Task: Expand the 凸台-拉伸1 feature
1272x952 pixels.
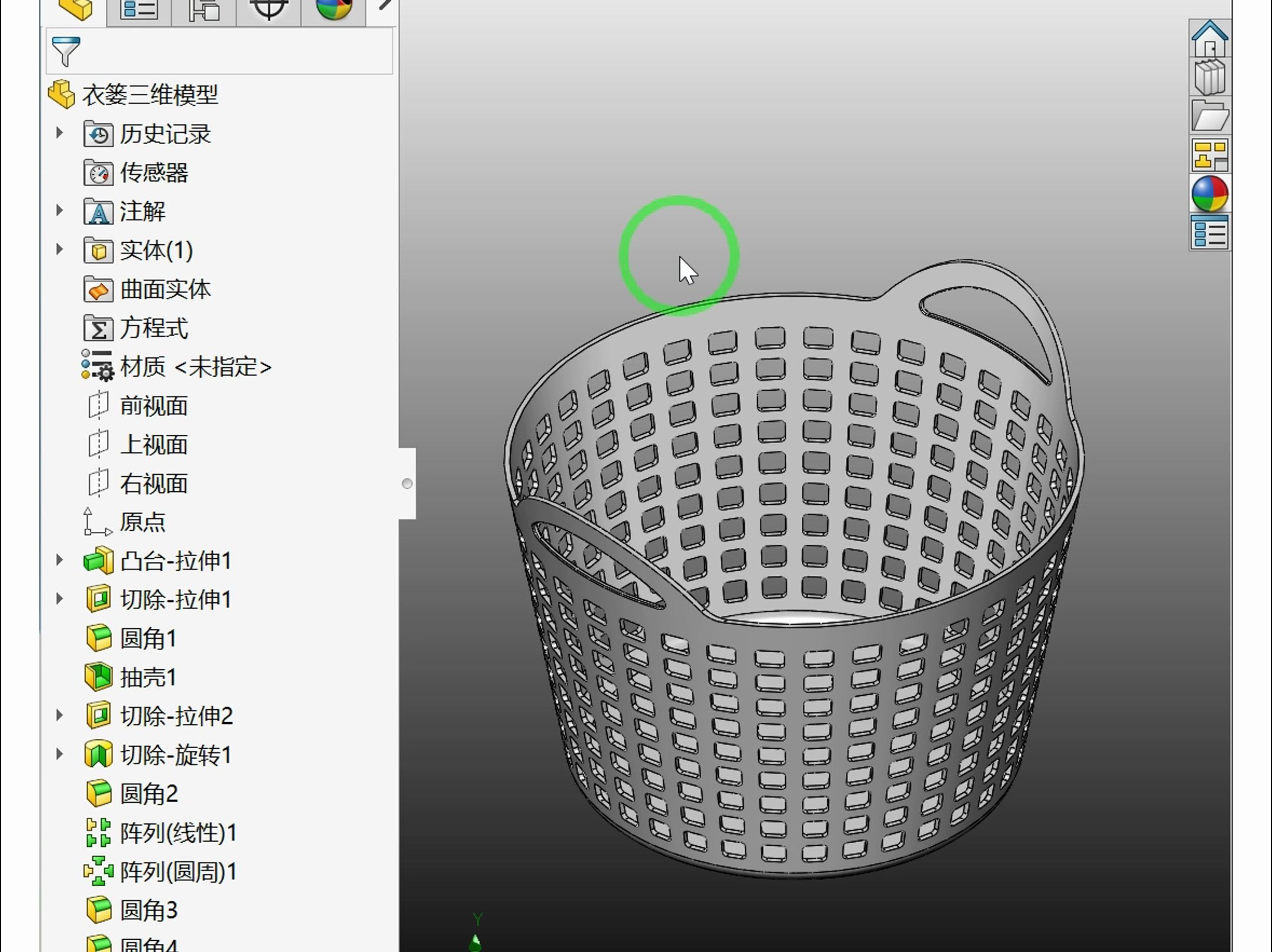Action: [x=61, y=559]
